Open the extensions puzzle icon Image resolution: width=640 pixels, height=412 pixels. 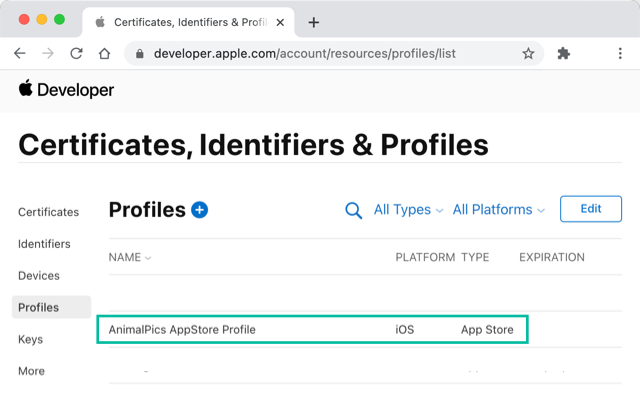click(x=564, y=53)
